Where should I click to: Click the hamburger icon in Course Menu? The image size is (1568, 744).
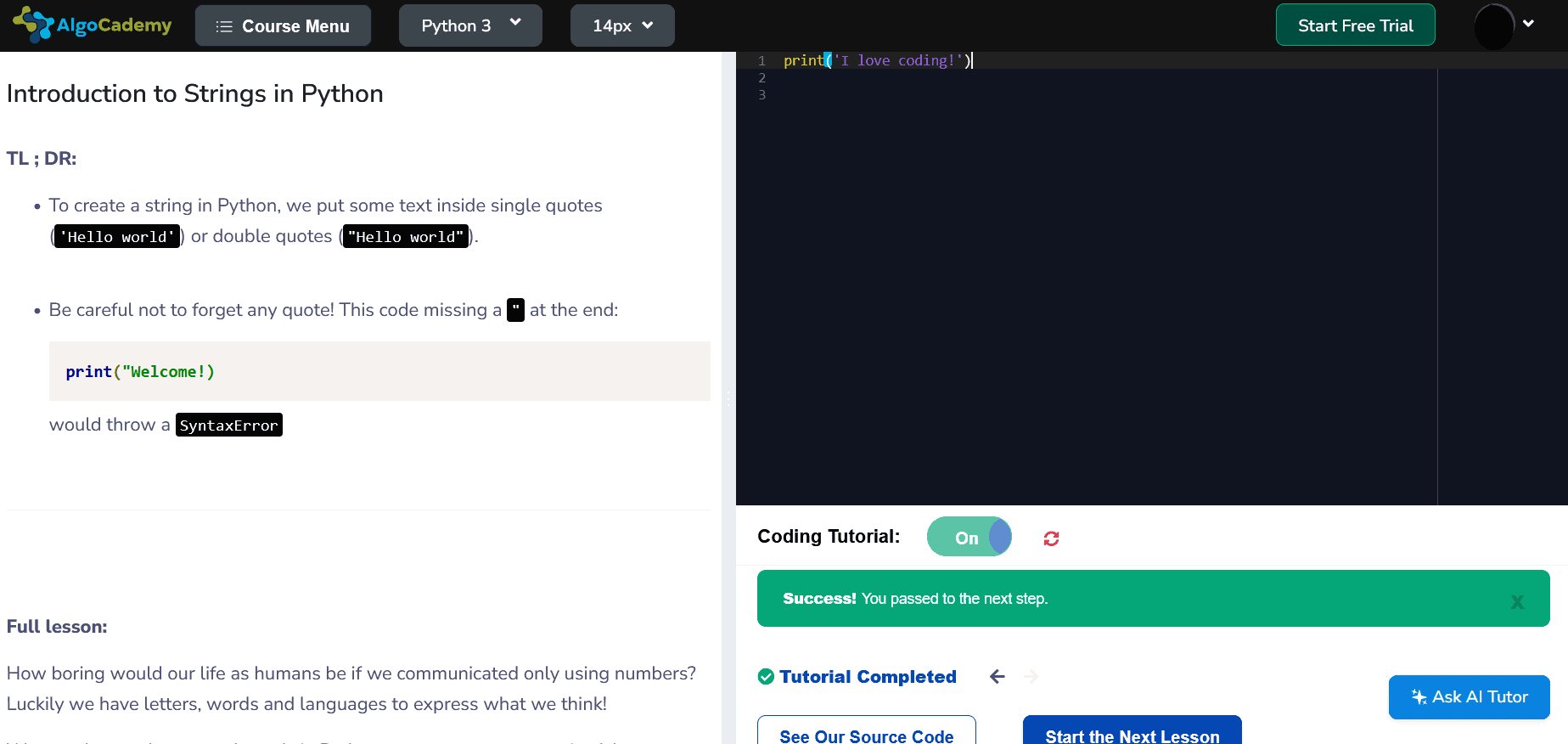point(224,26)
